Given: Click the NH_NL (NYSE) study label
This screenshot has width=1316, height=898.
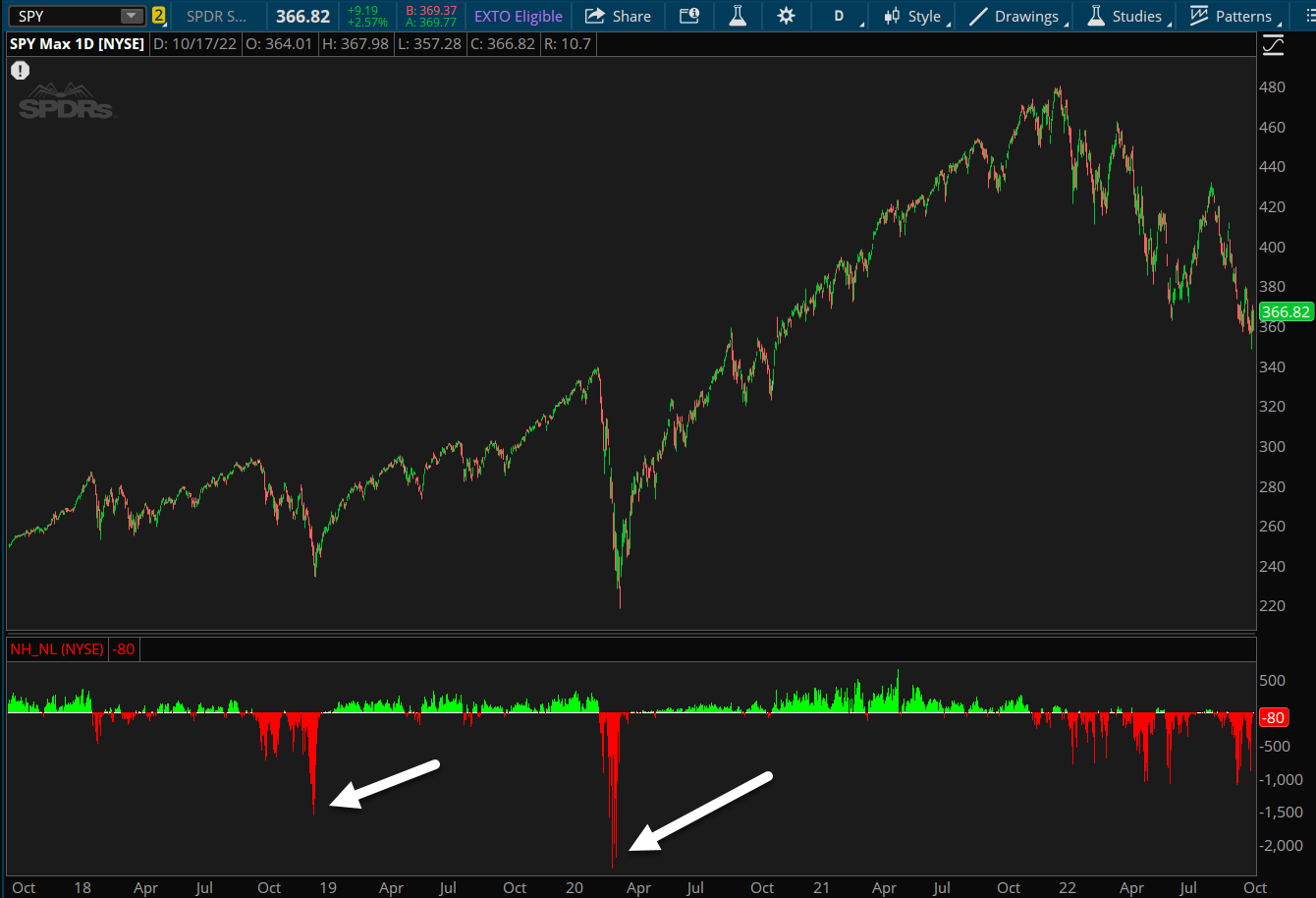Looking at the screenshot, I should click(57, 648).
